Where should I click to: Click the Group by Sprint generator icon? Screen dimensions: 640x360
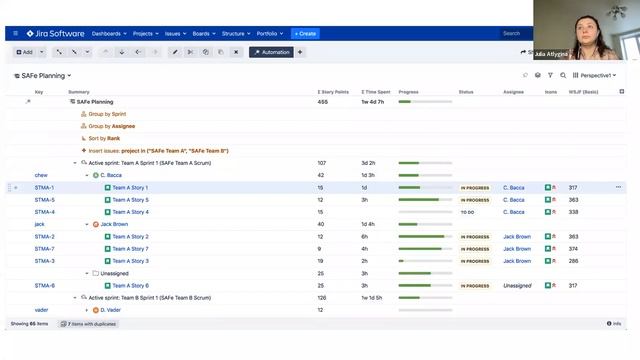[x=84, y=114]
